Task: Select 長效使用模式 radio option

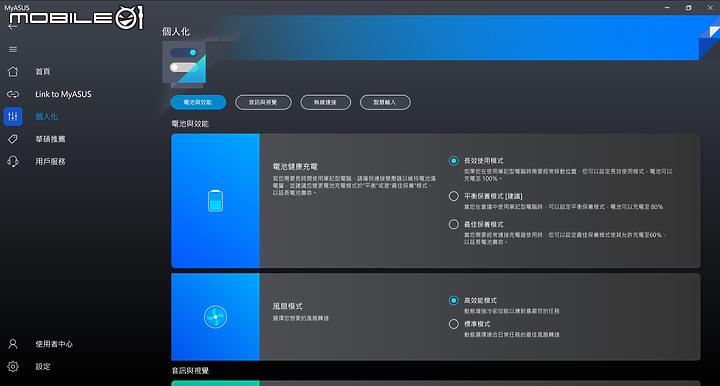Action: pyautogui.click(x=454, y=161)
